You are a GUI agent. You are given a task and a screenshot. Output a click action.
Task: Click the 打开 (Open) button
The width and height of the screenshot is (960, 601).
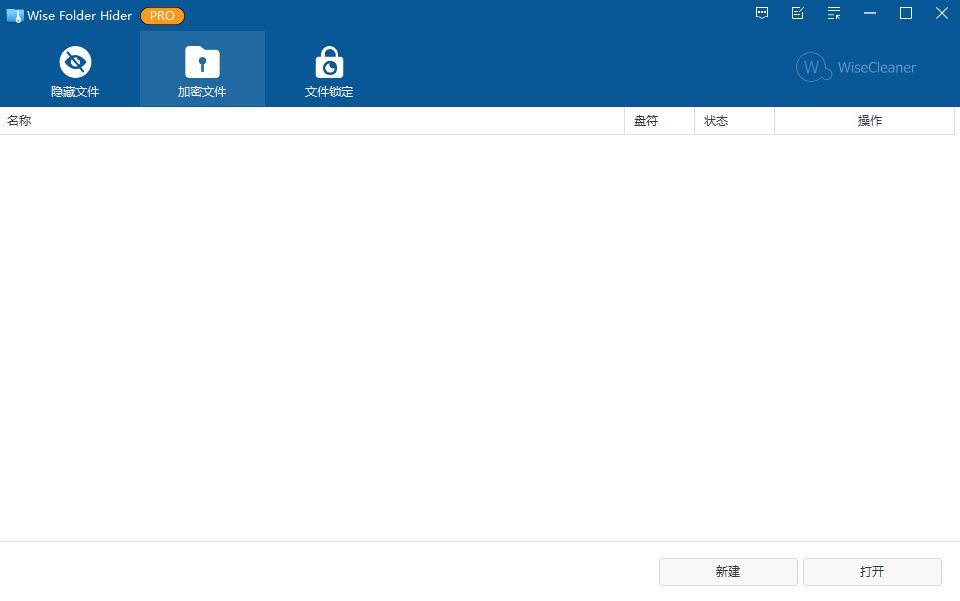click(x=872, y=572)
